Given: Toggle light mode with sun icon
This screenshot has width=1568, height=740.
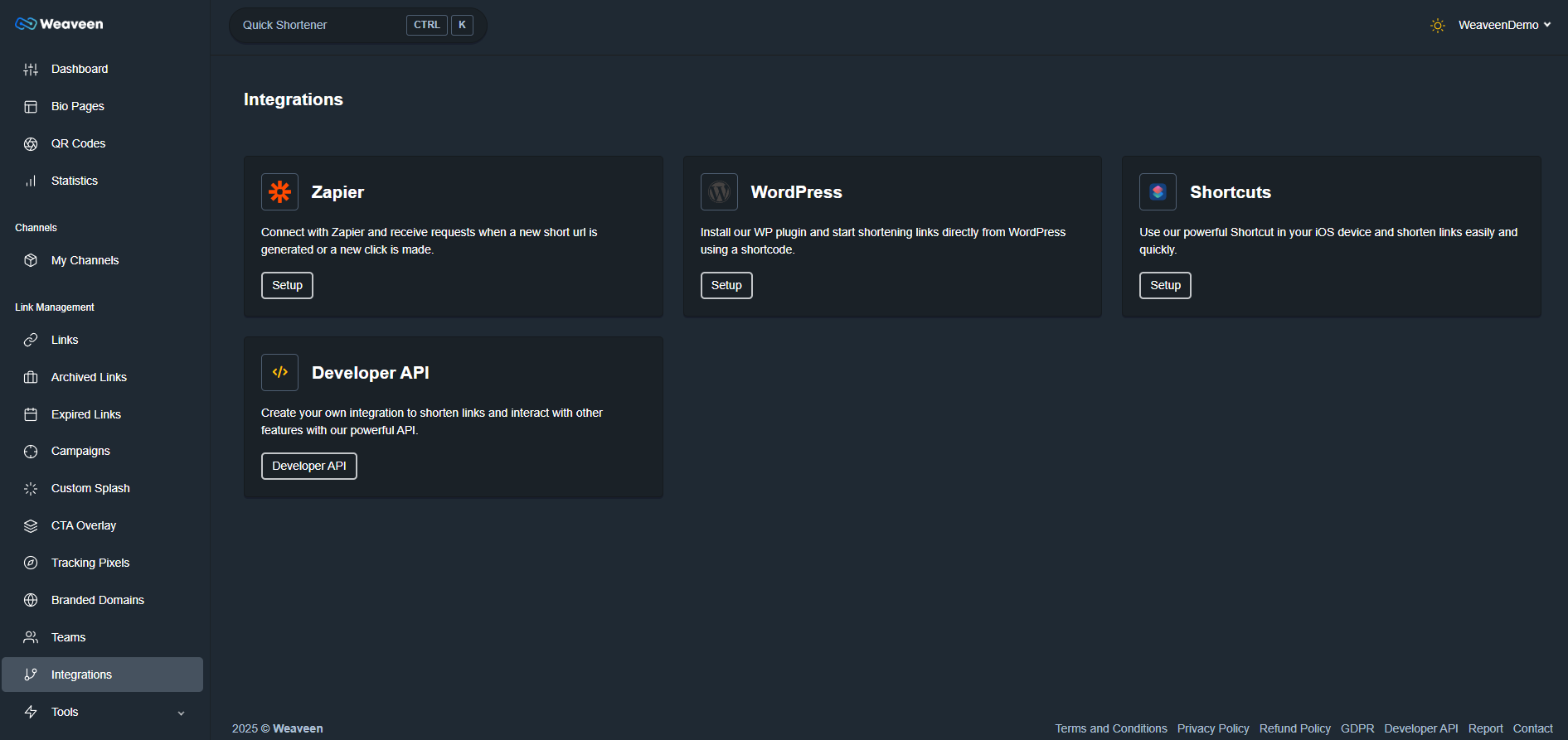Looking at the screenshot, I should [x=1437, y=26].
